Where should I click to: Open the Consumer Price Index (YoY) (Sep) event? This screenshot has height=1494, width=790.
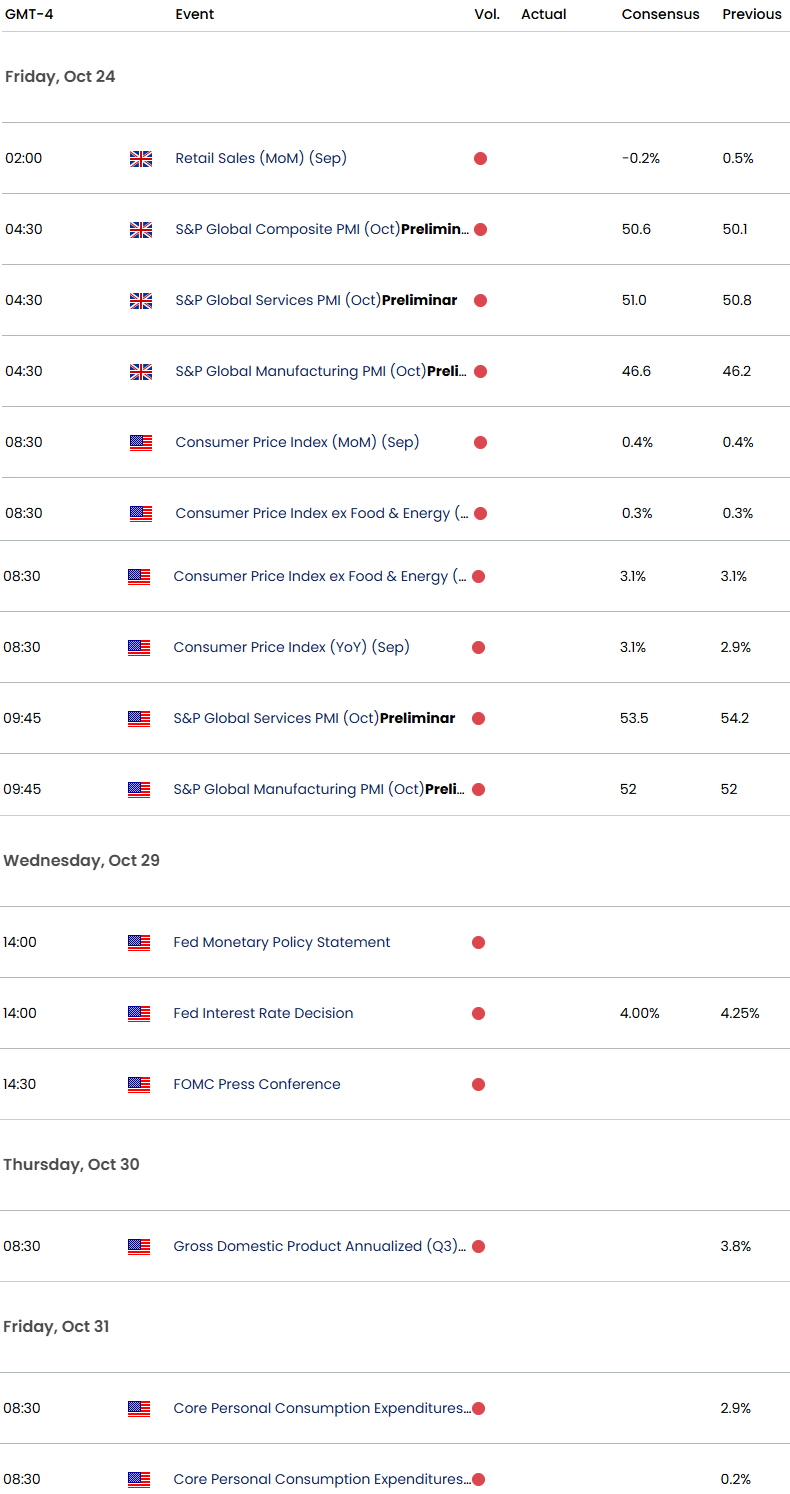(291, 647)
